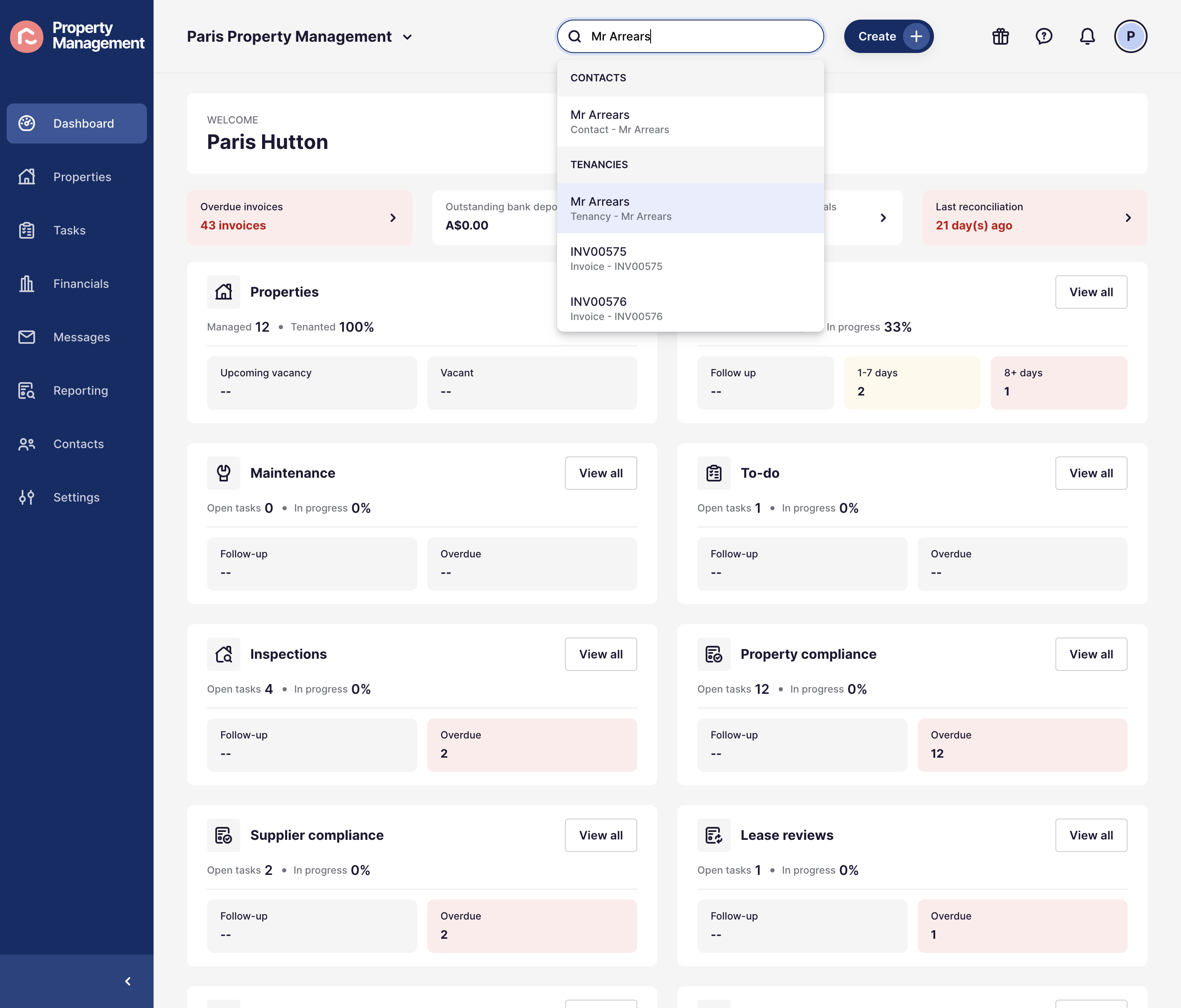This screenshot has height=1008, width=1181.
Task: Open the notifications bell icon
Action: (x=1087, y=36)
